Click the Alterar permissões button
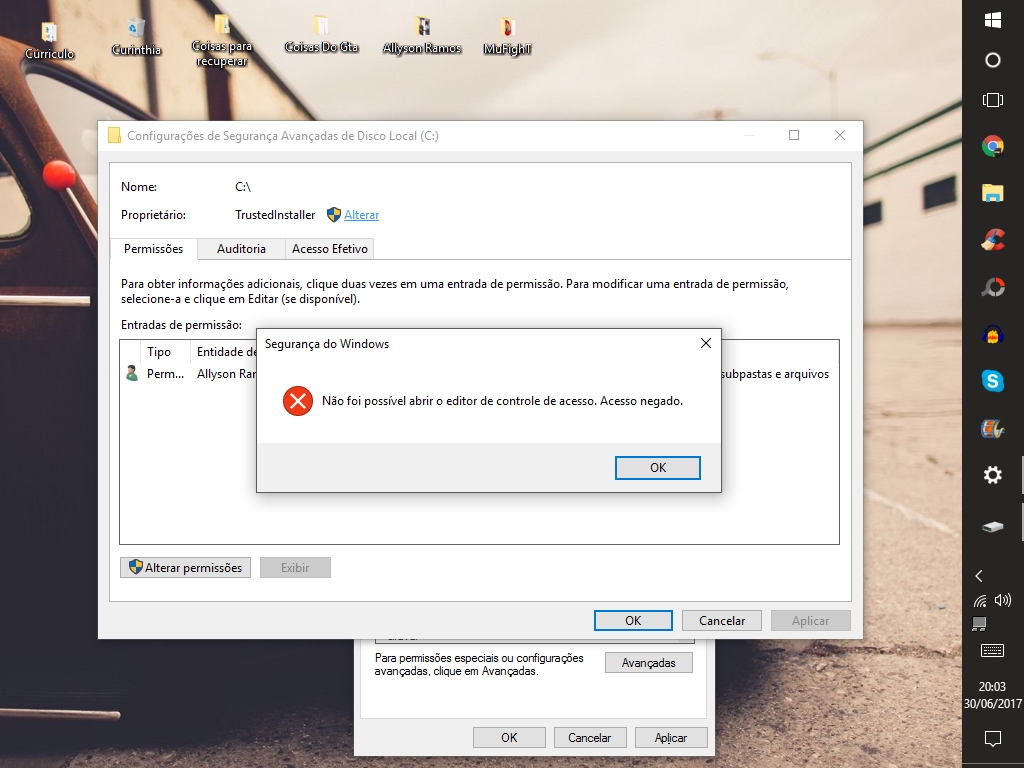The width and height of the screenshot is (1024, 768). pos(185,568)
